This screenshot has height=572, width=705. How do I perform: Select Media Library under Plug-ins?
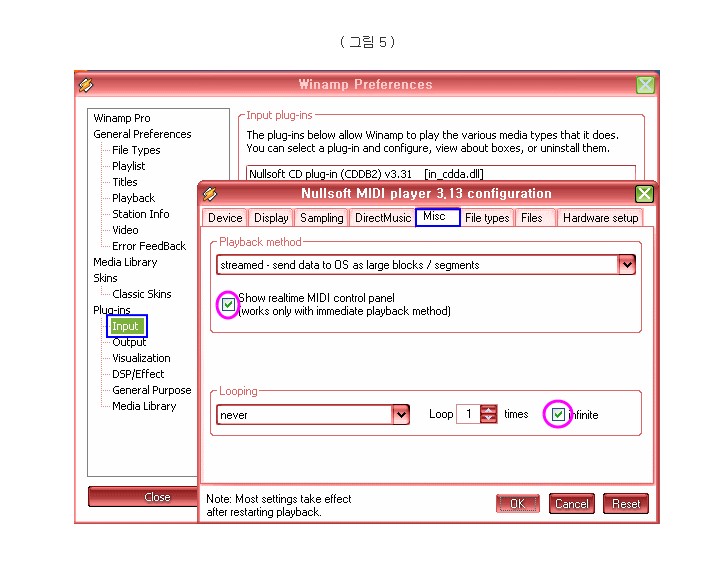pyautogui.click(x=144, y=406)
